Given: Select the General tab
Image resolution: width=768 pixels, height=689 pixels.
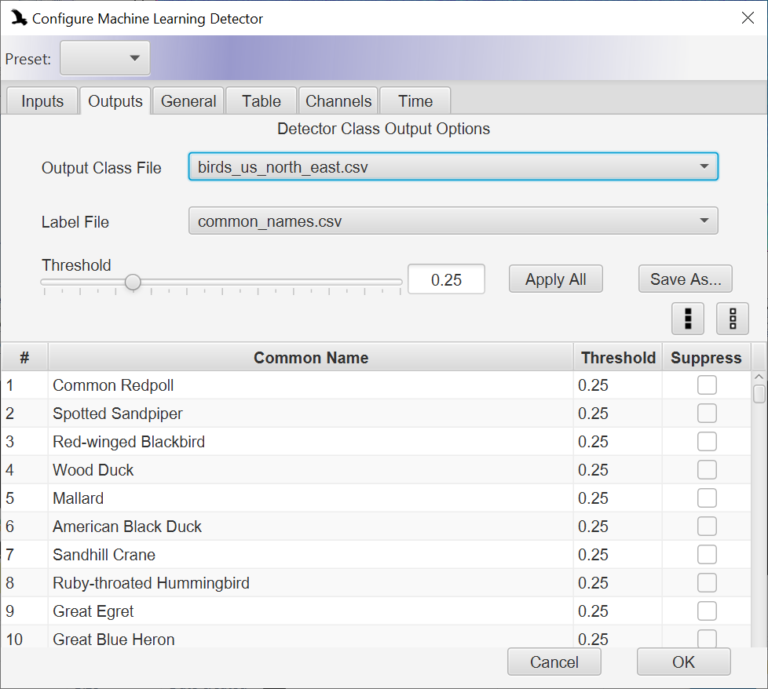Looking at the screenshot, I should click(x=188, y=101).
